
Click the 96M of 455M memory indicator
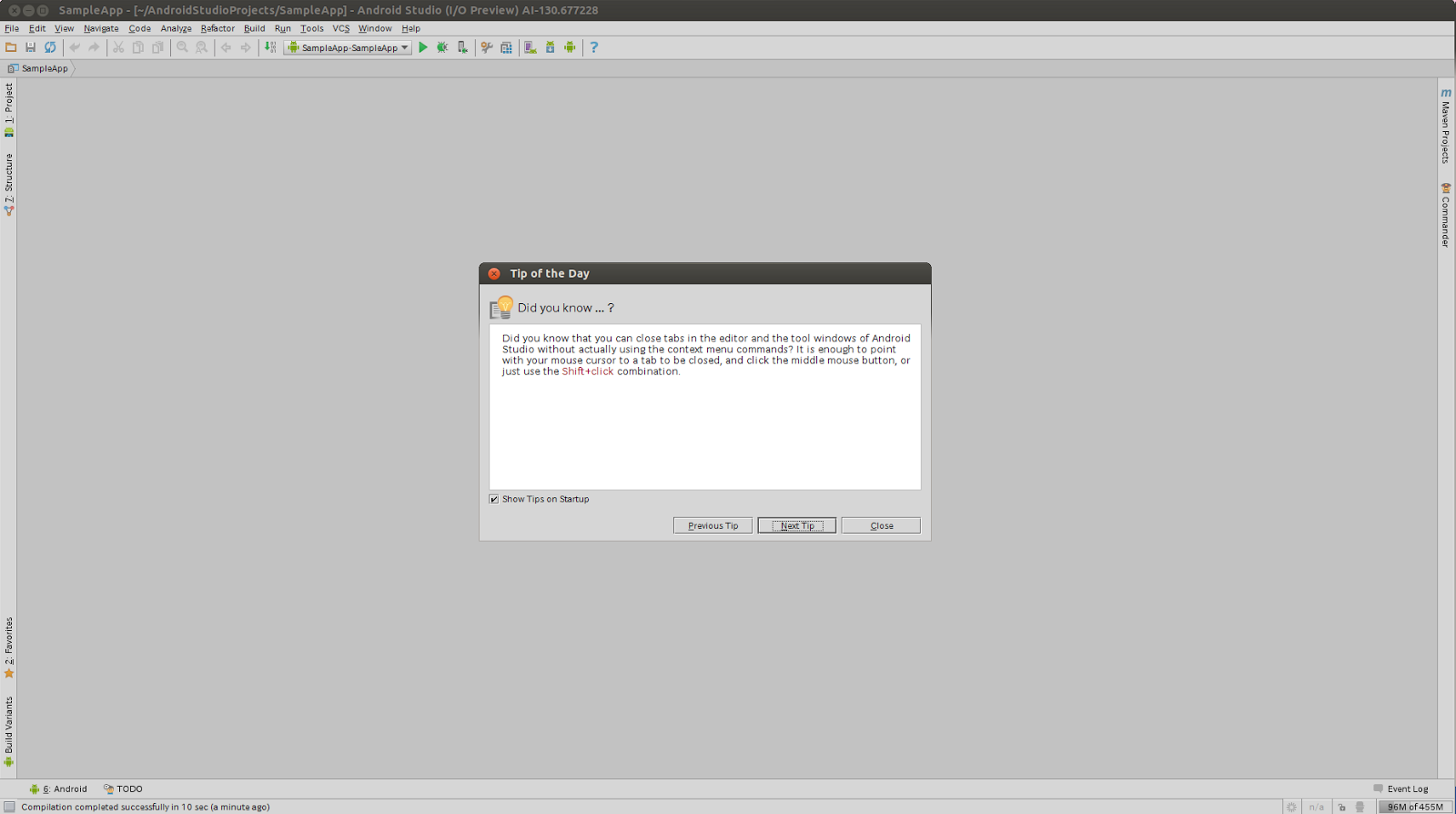click(1415, 807)
